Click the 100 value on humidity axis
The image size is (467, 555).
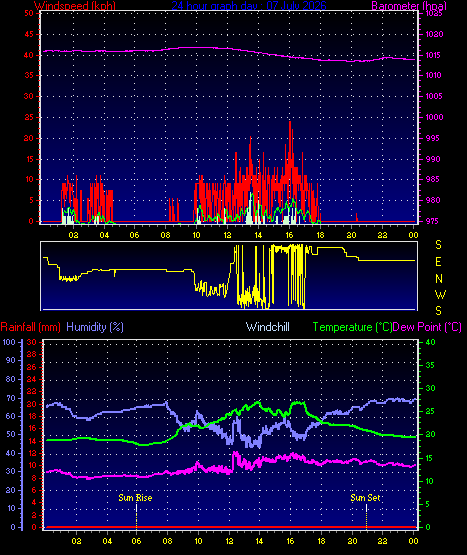[x=9, y=342]
